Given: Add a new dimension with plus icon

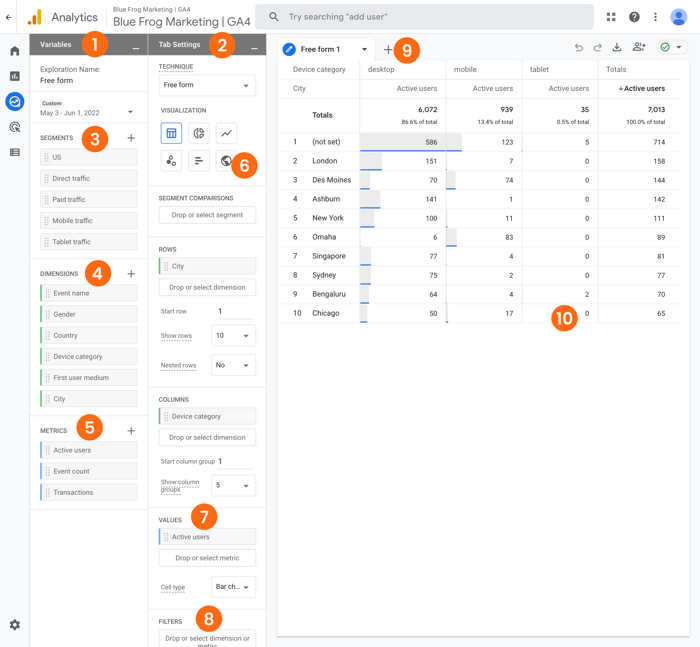Looking at the screenshot, I should 131,274.
